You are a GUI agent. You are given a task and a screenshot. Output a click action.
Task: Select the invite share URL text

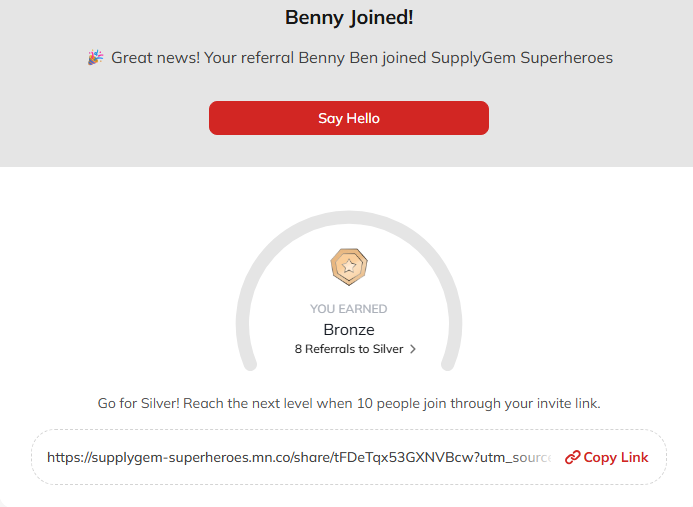click(299, 457)
